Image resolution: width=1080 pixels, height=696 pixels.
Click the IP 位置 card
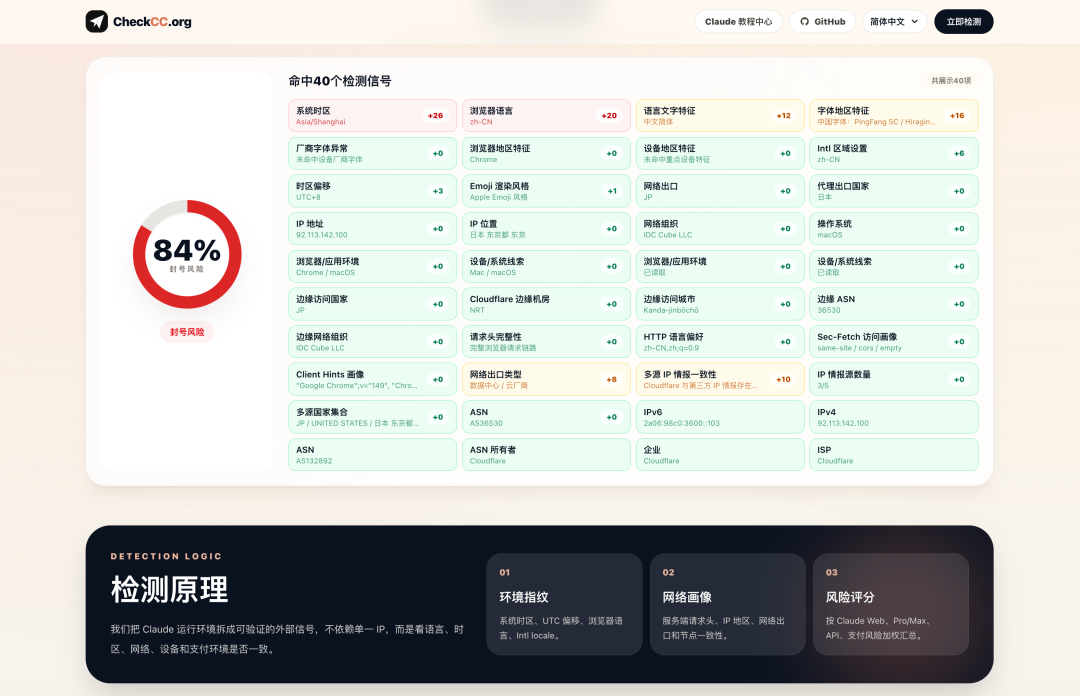click(546, 229)
